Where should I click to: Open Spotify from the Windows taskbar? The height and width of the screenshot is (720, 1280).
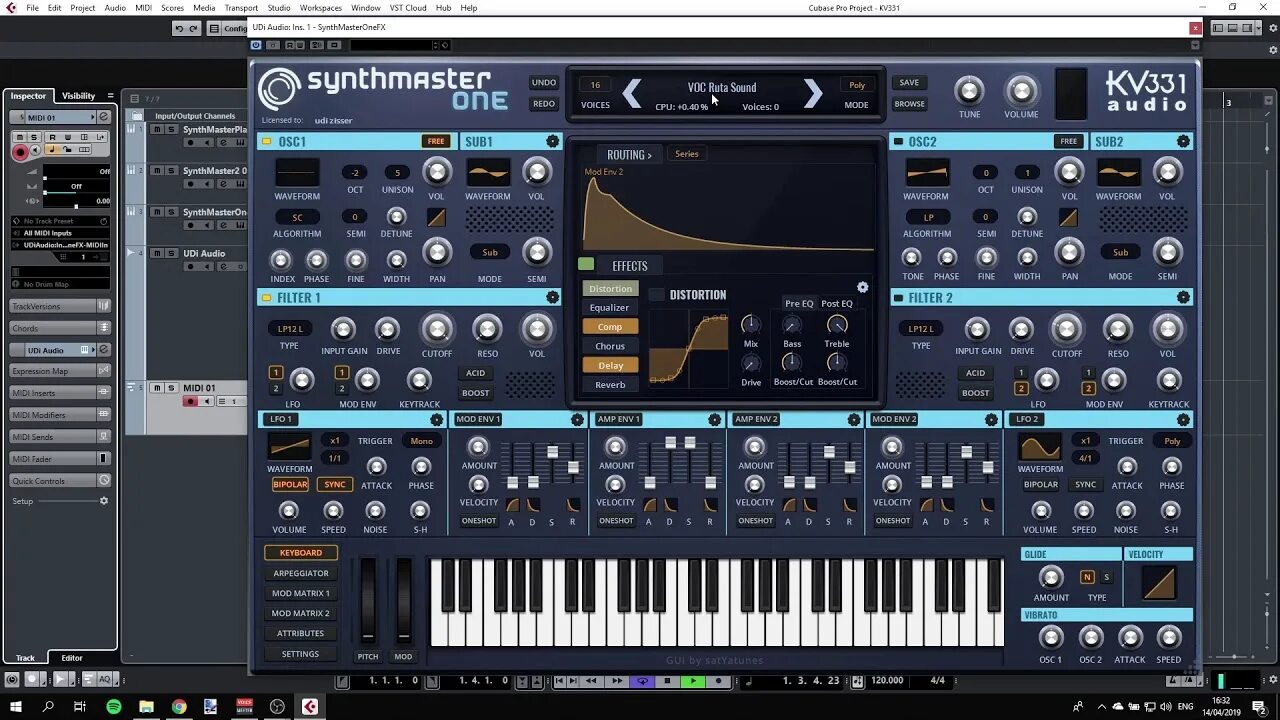[x=113, y=706]
